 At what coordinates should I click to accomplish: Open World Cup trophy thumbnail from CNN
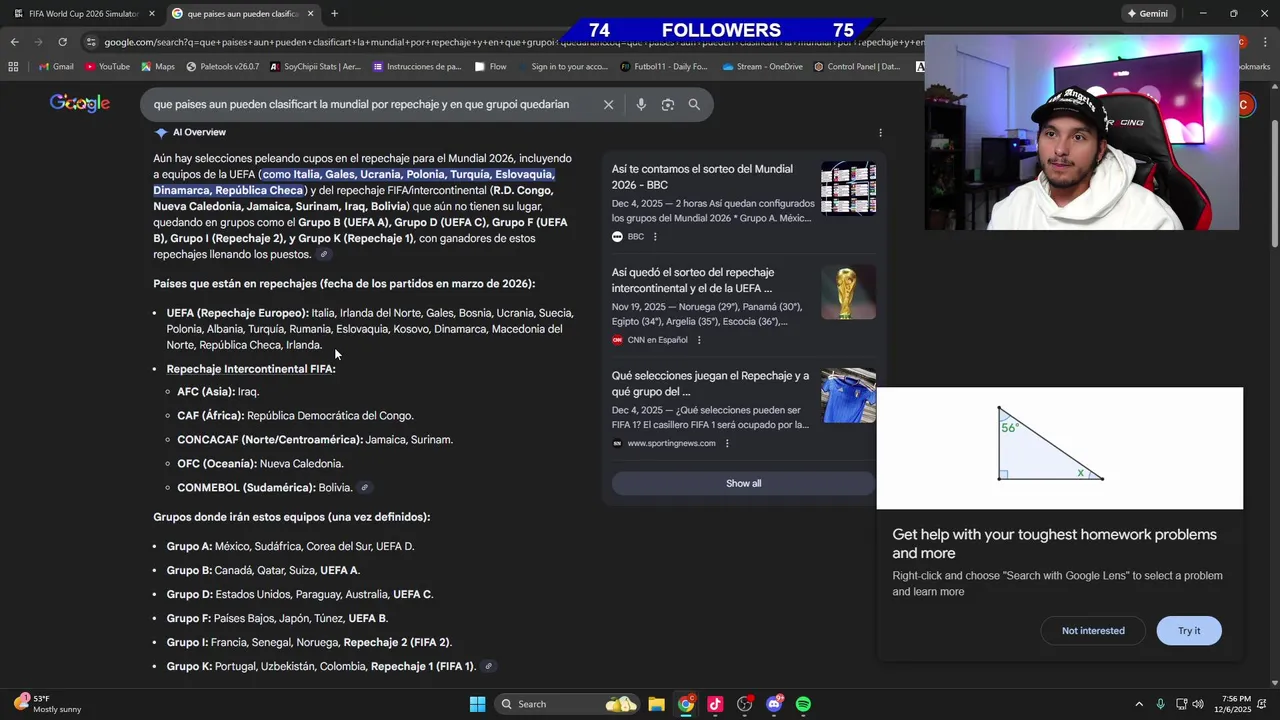point(848,292)
